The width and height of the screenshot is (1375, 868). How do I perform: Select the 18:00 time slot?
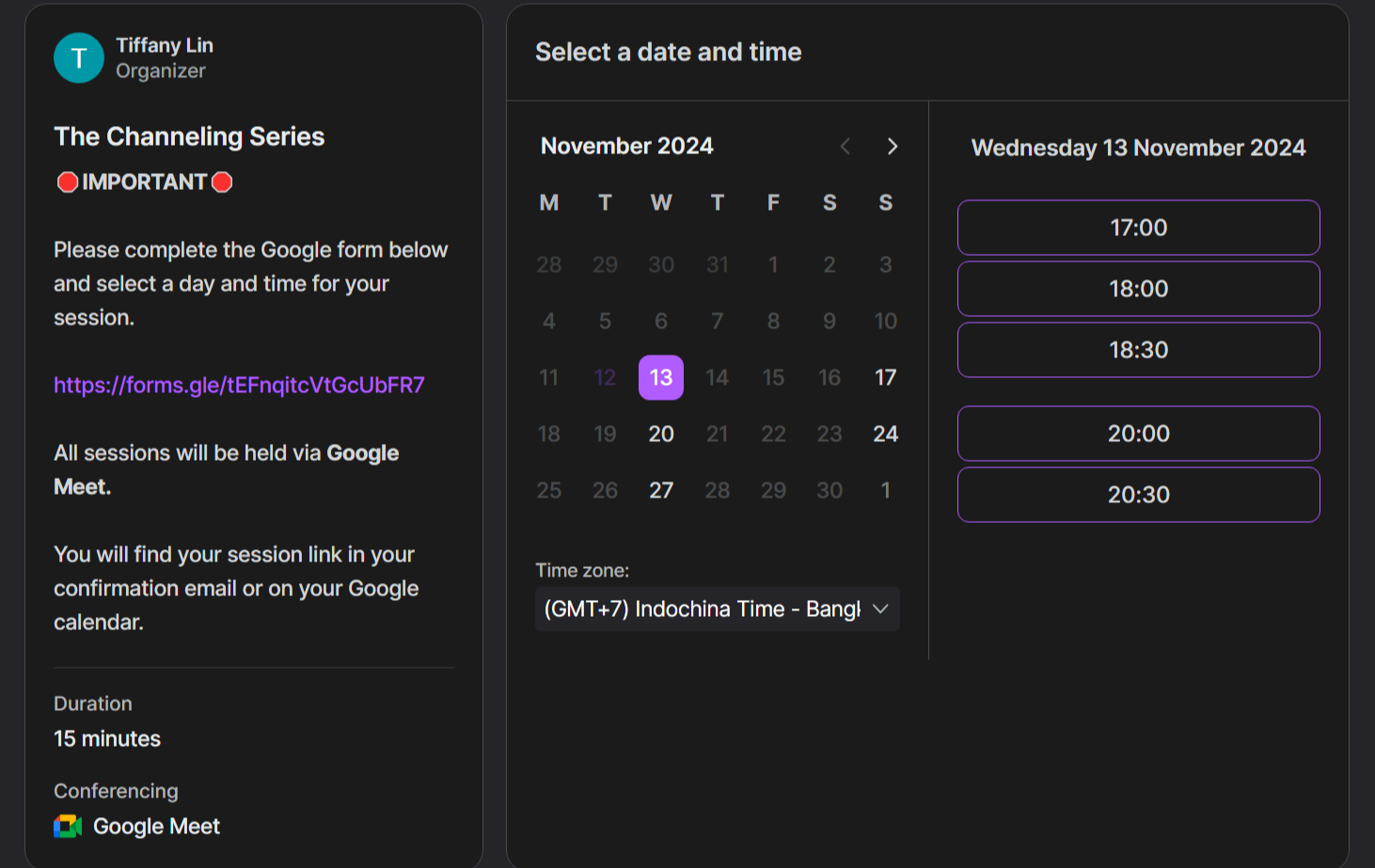click(1138, 289)
